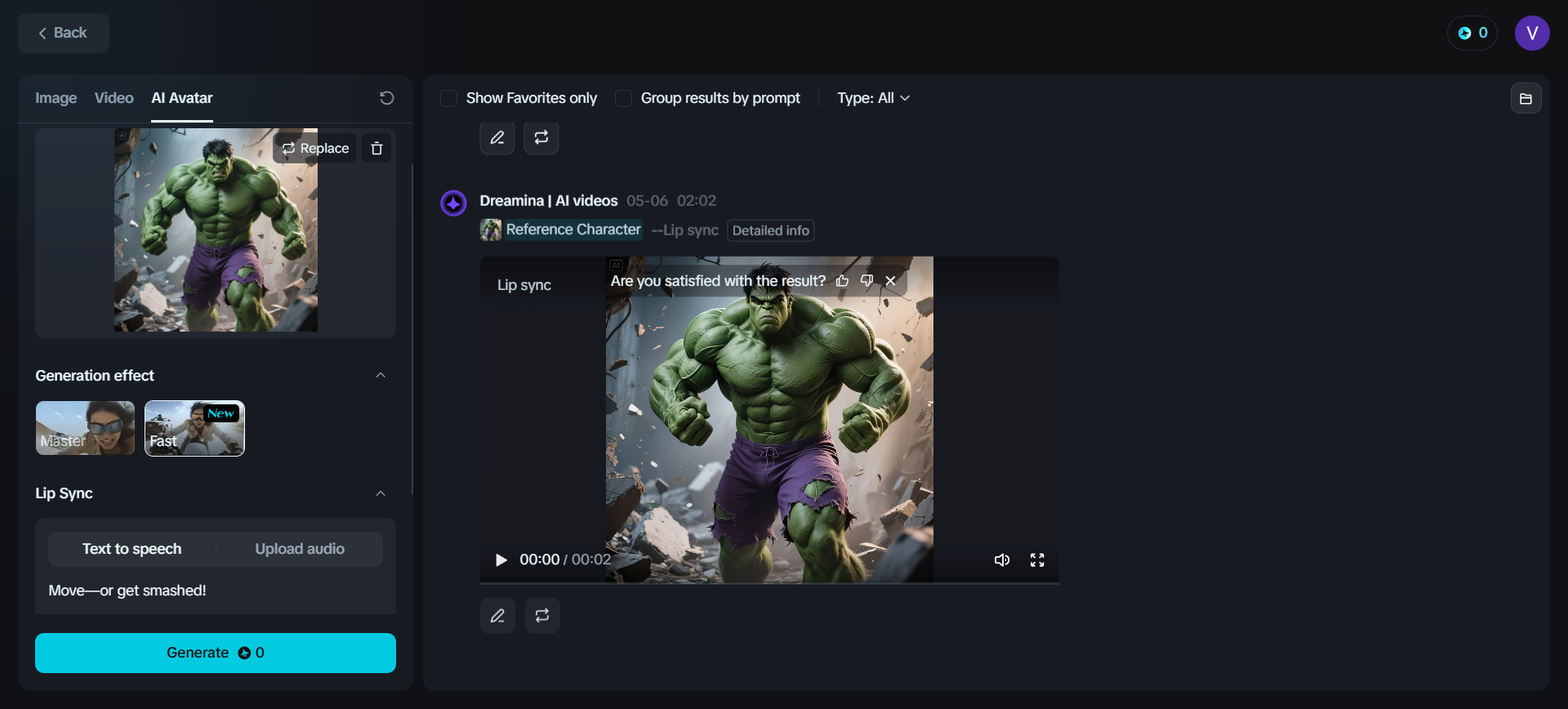Image resolution: width=1568 pixels, height=709 pixels.
Task: Dismiss the satisfaction prompt
Action: pyautogui.click(x=890, y=281)
